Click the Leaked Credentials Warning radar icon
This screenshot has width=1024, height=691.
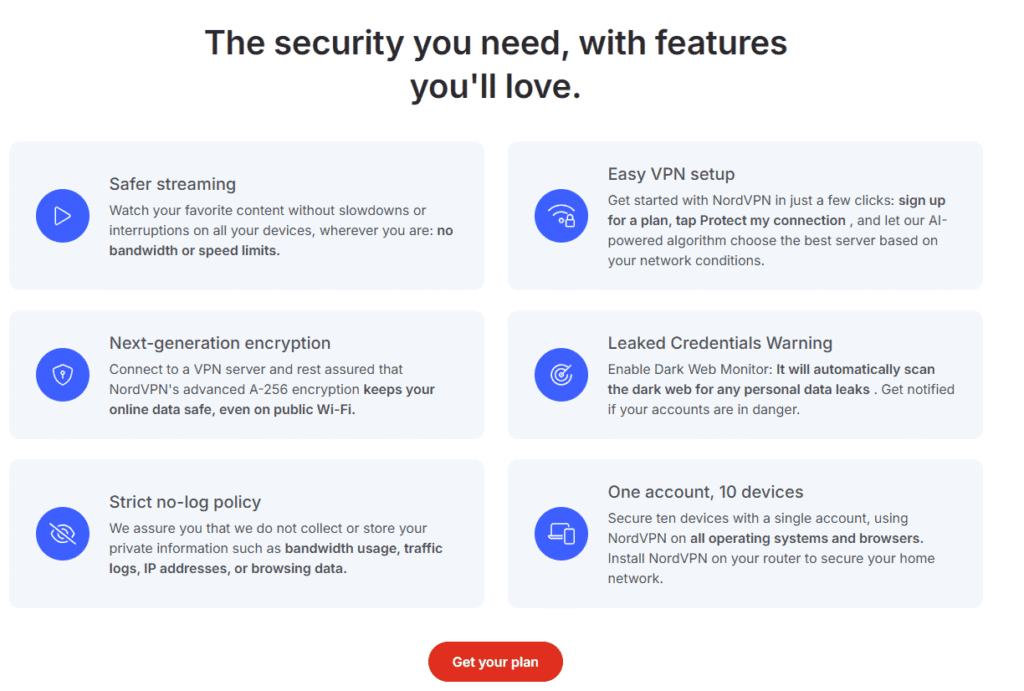561,374
